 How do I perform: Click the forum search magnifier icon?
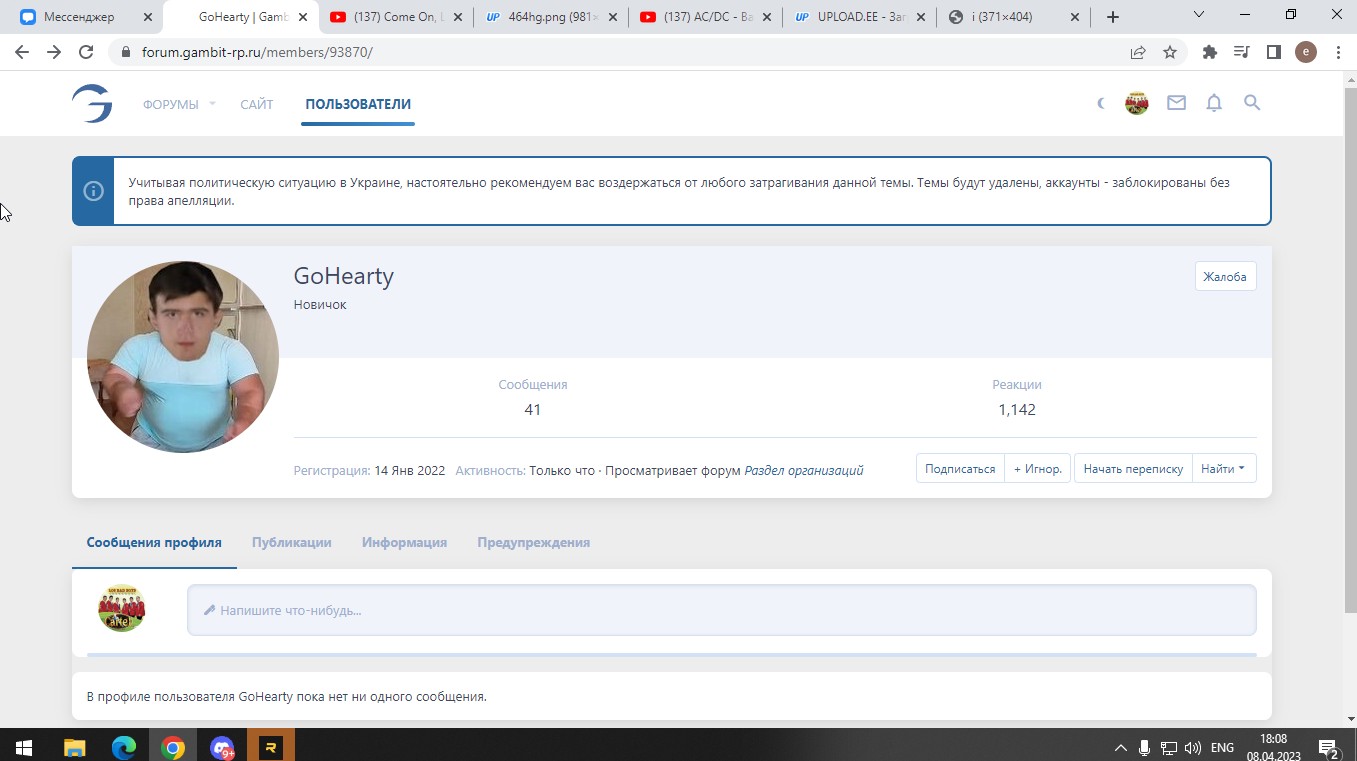coord(1252,103)
